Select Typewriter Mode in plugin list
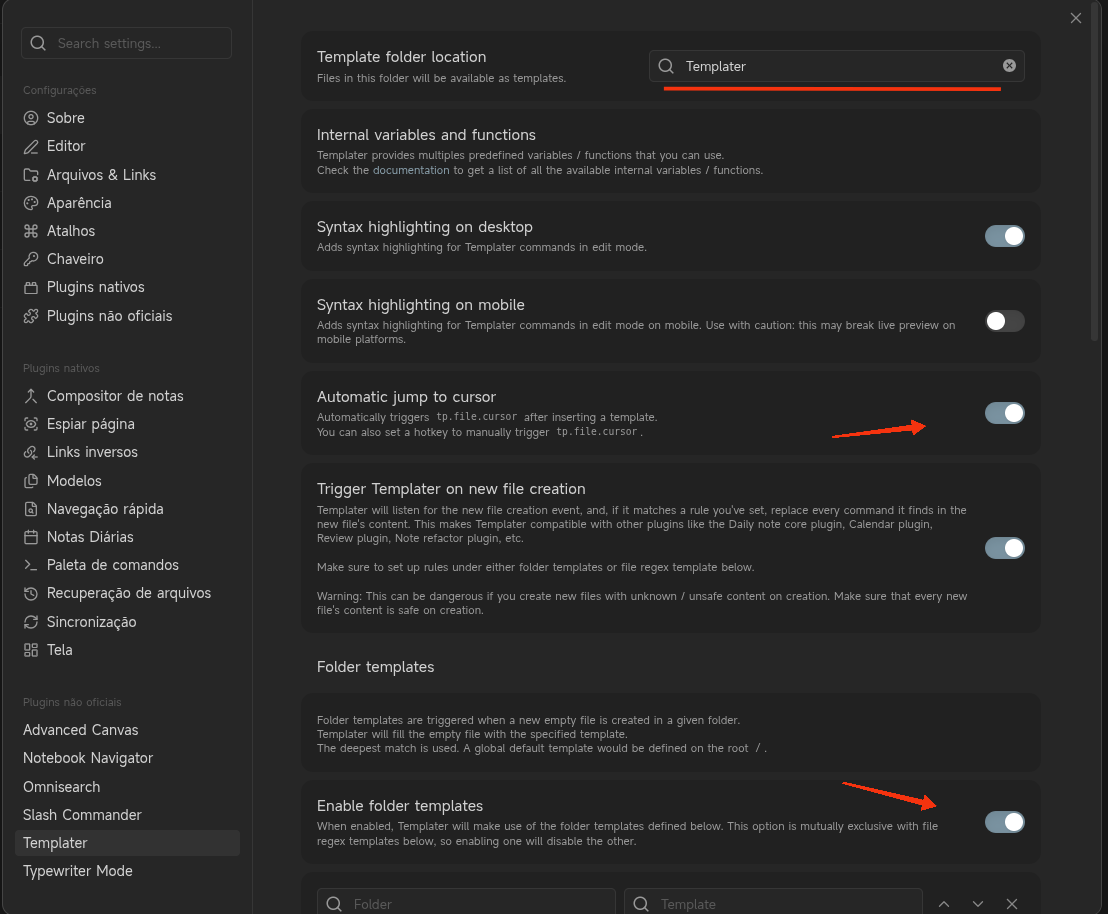 (x=78, y=871)
